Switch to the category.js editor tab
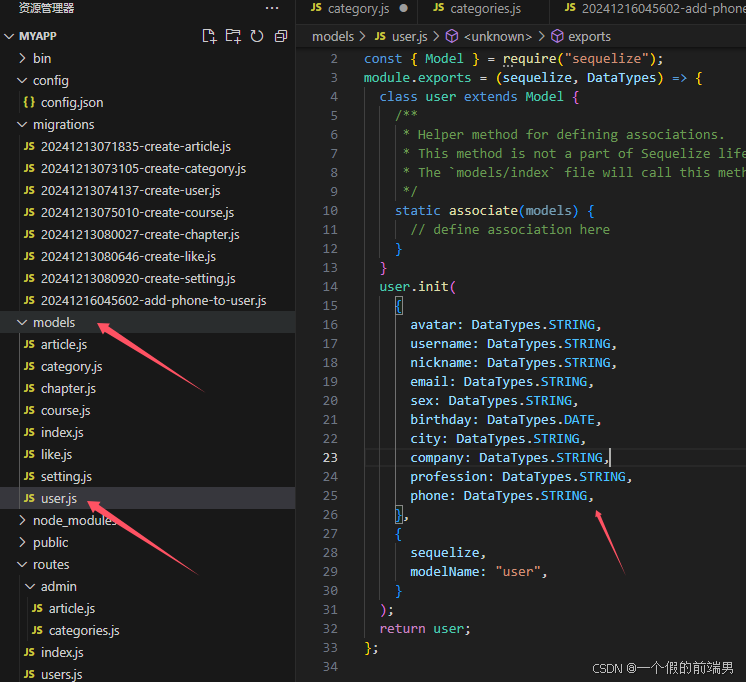 pos(357,9)
